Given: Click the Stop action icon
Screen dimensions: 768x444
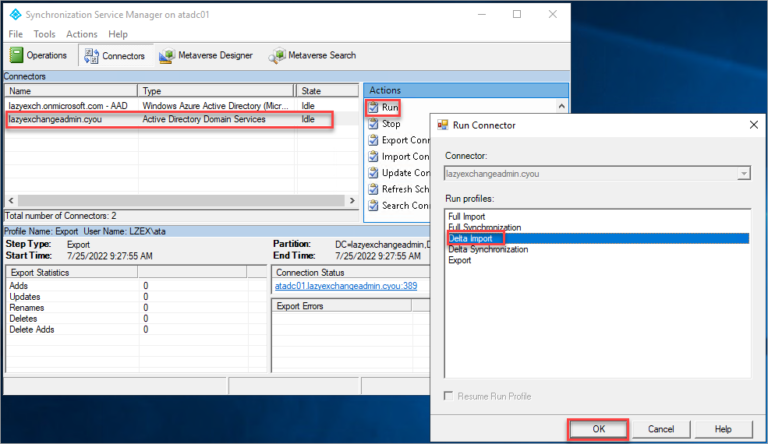Looking at the screenshot, I should click(373, 124).
